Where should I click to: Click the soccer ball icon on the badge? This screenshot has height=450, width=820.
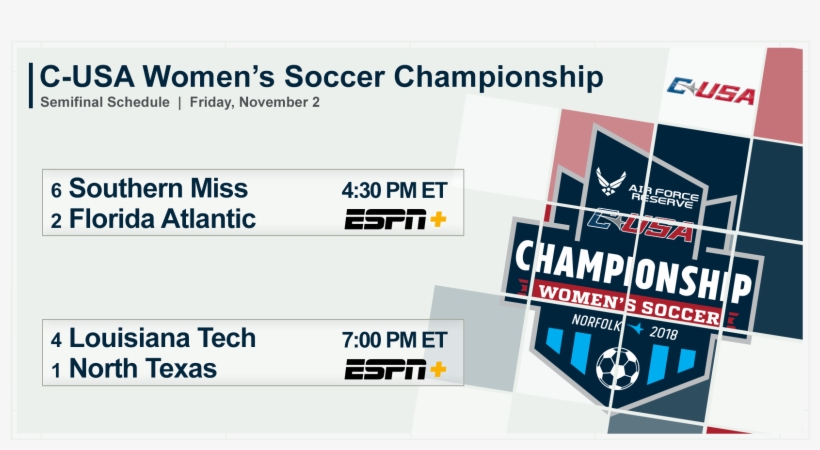pos(616,368)
